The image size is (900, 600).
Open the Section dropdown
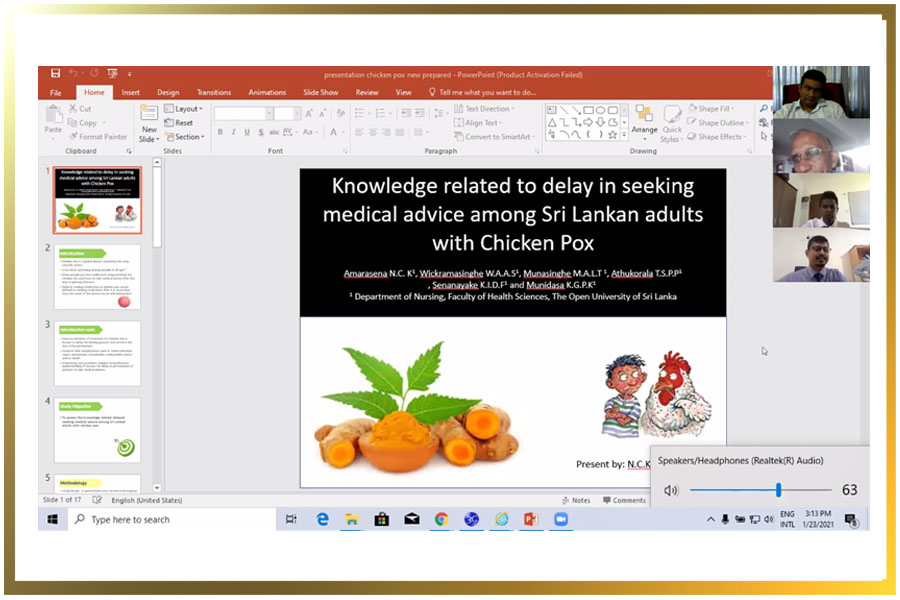185,137
